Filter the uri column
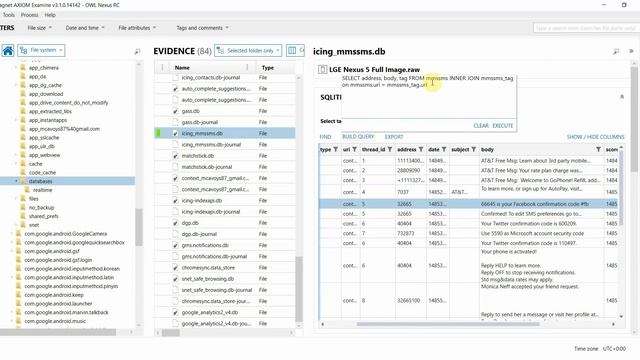Screen dimensions: 640x360 tap(354, 149)
